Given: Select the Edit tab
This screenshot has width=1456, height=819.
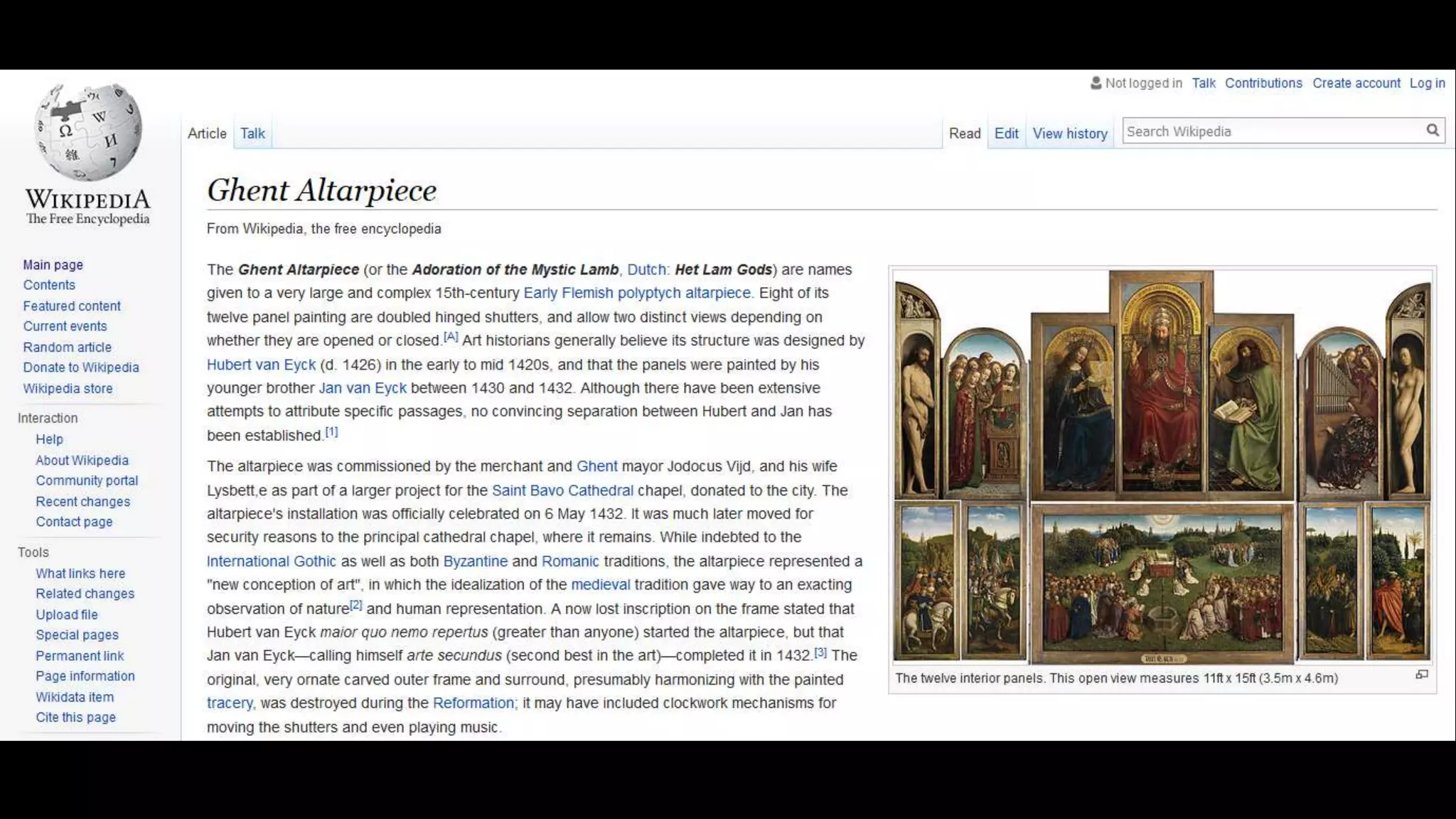Looking at the screenshot, I should 1006,134.
